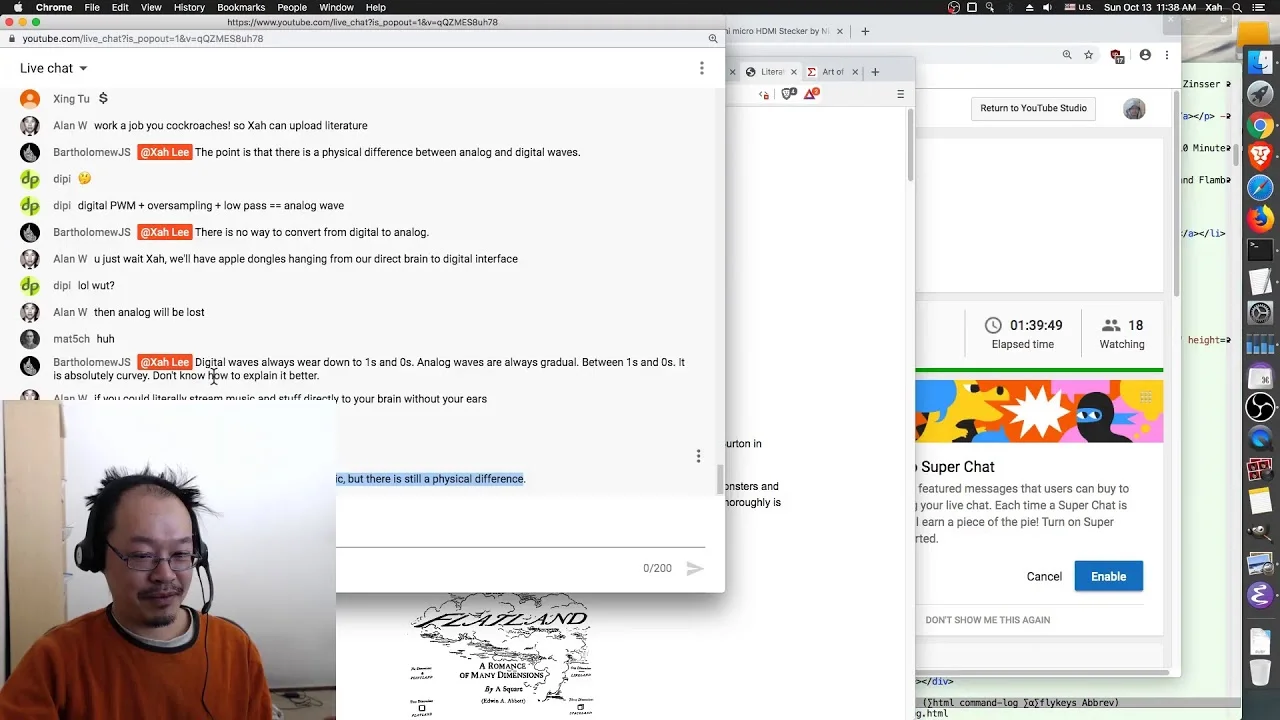Click the Cancel button in the Super Chat dialog

1044,576
